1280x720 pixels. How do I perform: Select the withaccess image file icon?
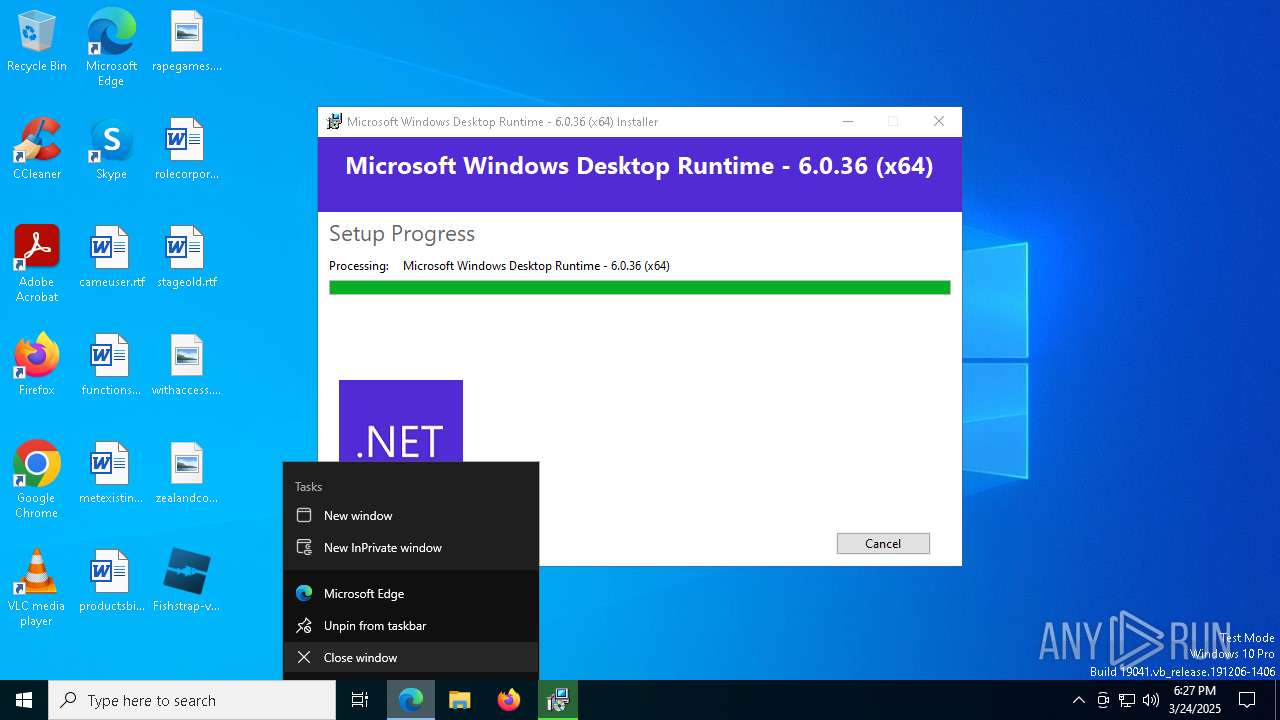click(186, 366)
